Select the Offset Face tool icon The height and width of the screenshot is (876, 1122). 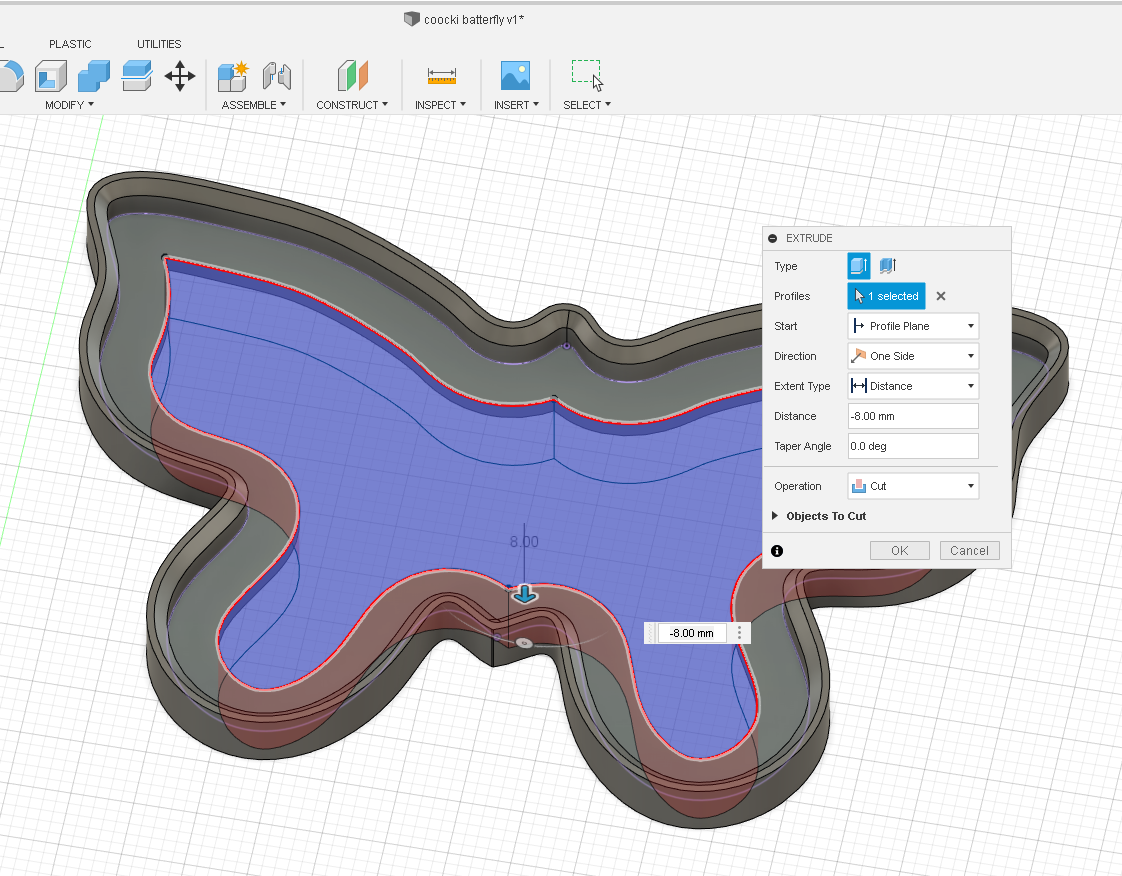coord(136,76)
